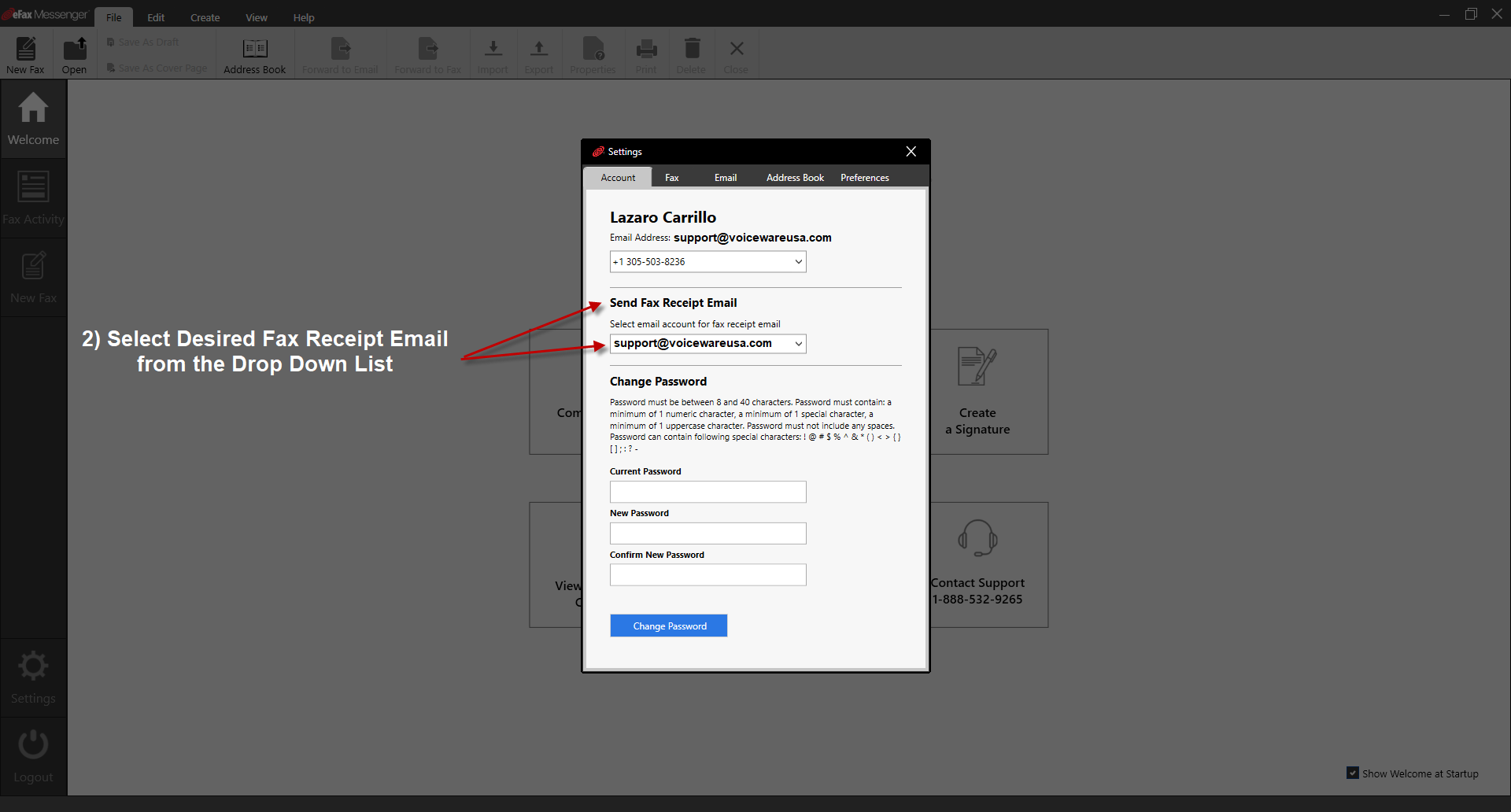This screenshot has width=1511, height=812.
Task: Open the Help menu
Action: (x=304, y=17)
